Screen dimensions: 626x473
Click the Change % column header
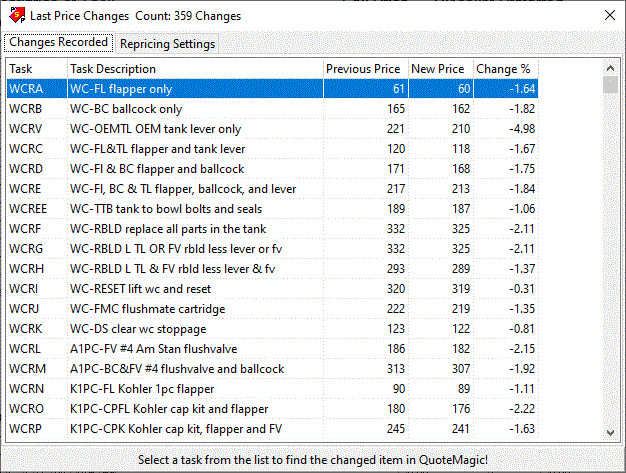(x=504, y=69)
